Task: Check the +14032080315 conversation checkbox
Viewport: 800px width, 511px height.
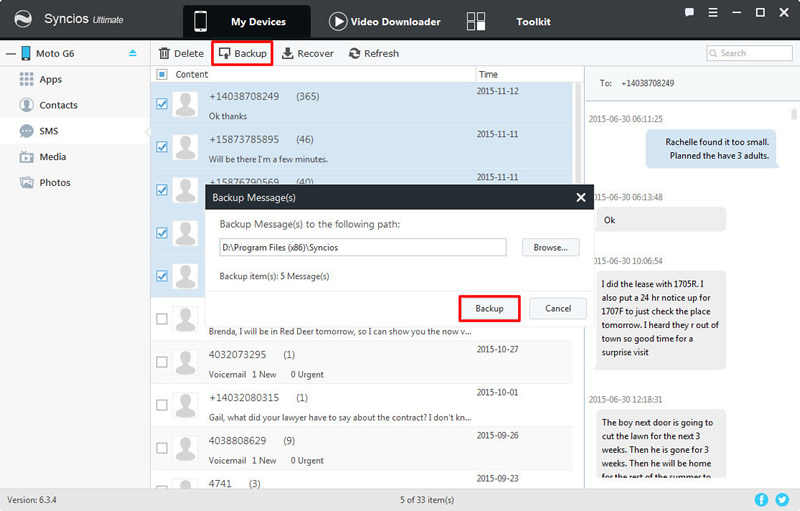Action: (x=162, y=405)
